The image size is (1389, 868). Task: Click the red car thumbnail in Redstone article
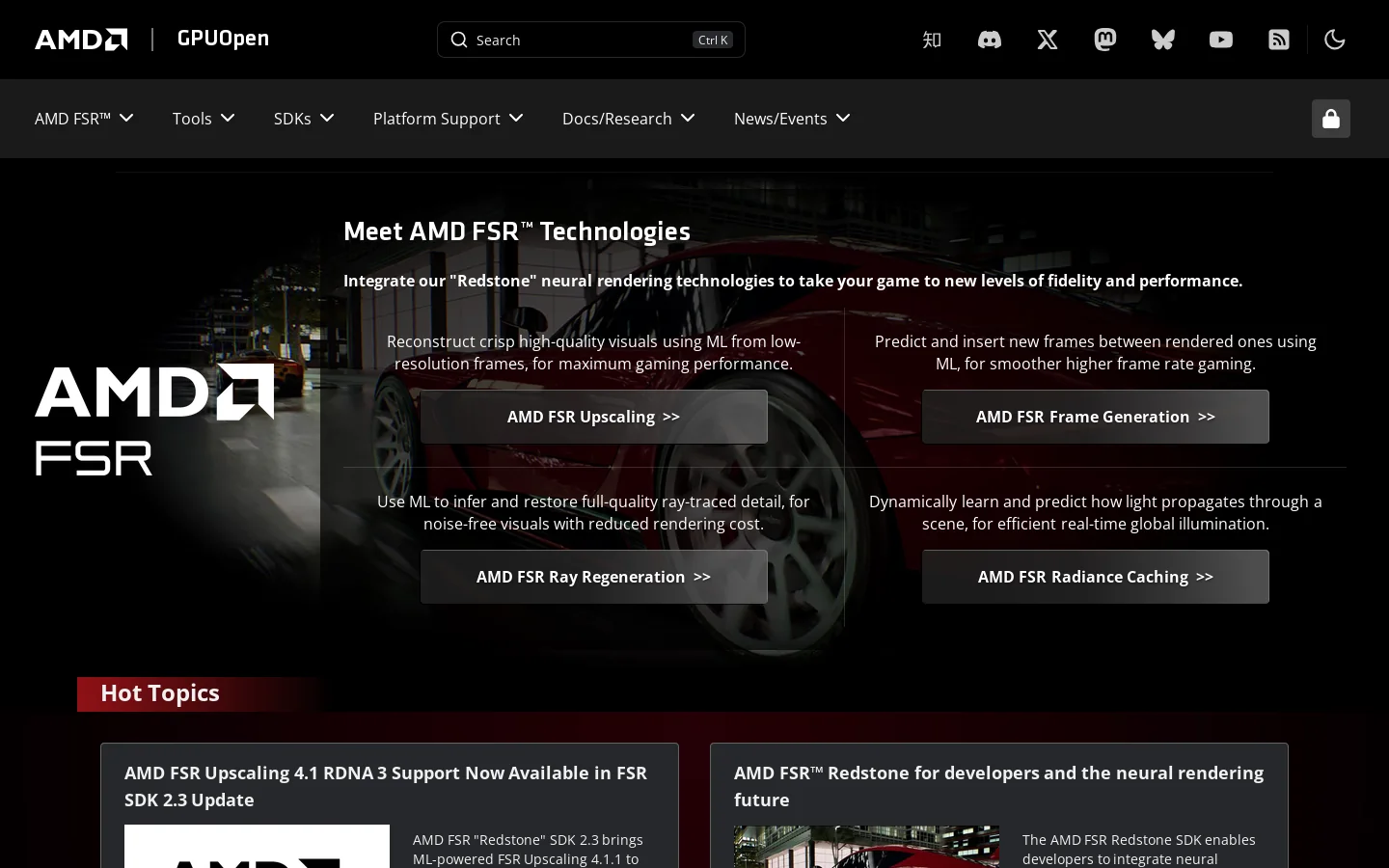coord(866,847)
